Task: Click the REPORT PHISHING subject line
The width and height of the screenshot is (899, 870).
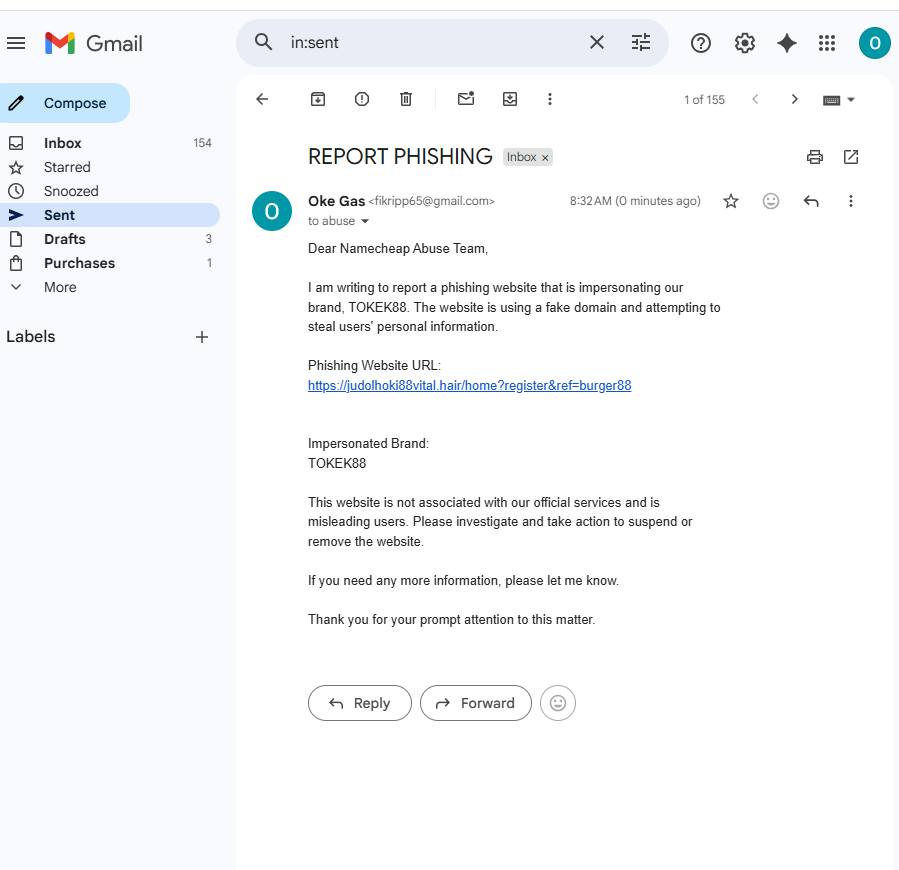Action: pyautogui.click(x=400, y=157)
